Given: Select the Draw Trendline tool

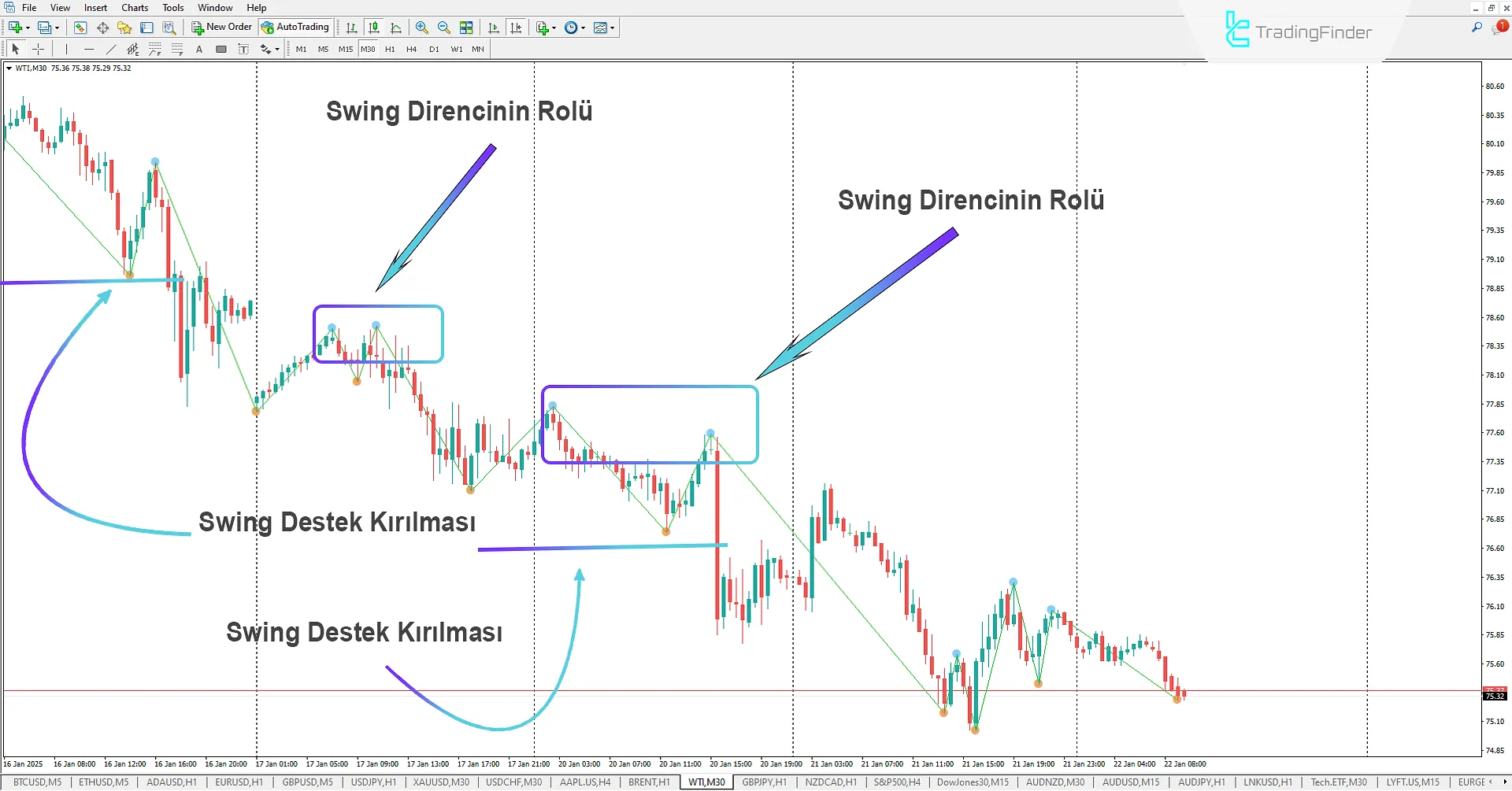Looking at the screenshot, I should [x=110, y=49].
